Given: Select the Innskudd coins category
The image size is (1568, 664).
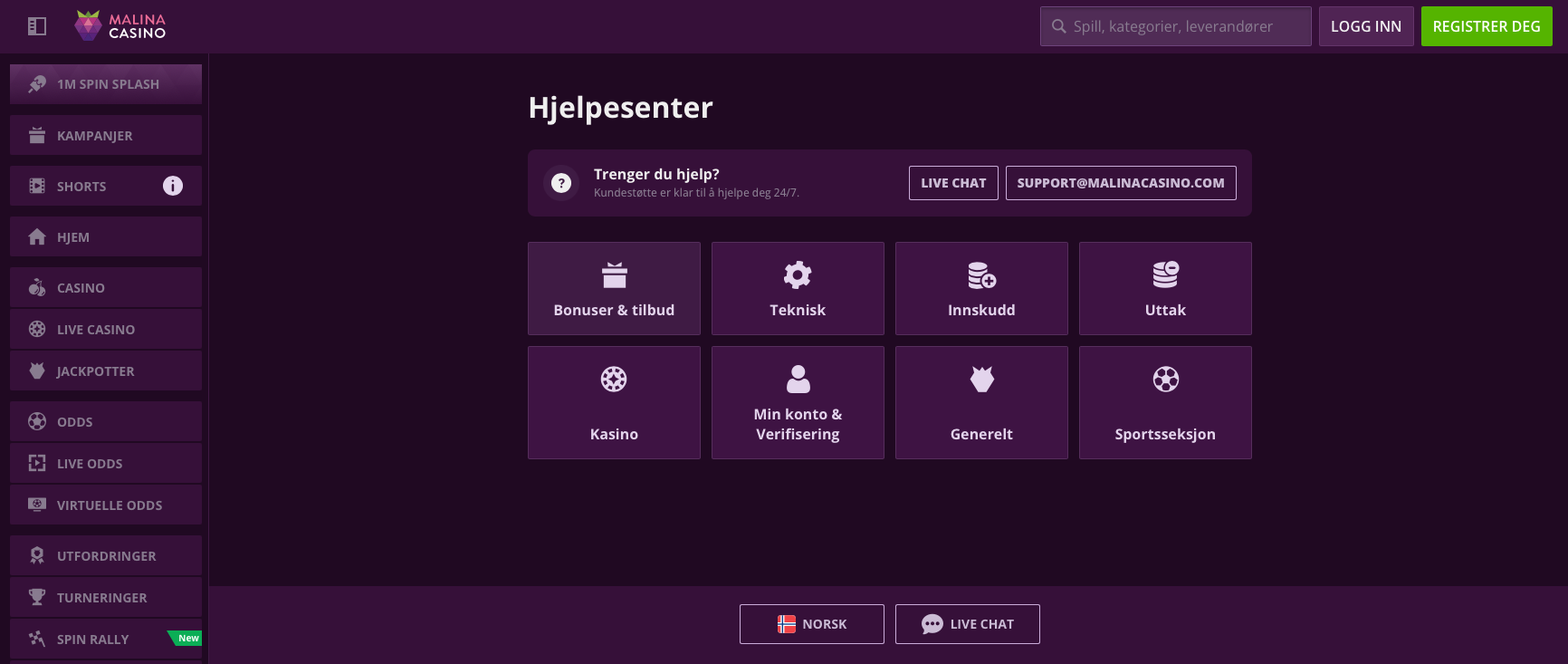Looking at the screenshot, I should click(x=981, y=289).
